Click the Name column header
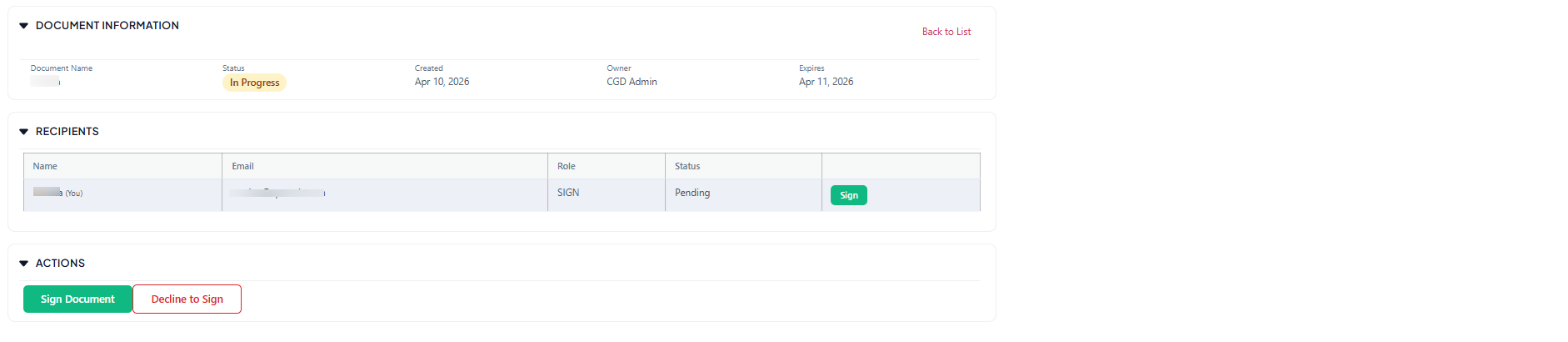Image resolution: width=1568 pixels, height=342 pixels. click(x=45, y=166)
